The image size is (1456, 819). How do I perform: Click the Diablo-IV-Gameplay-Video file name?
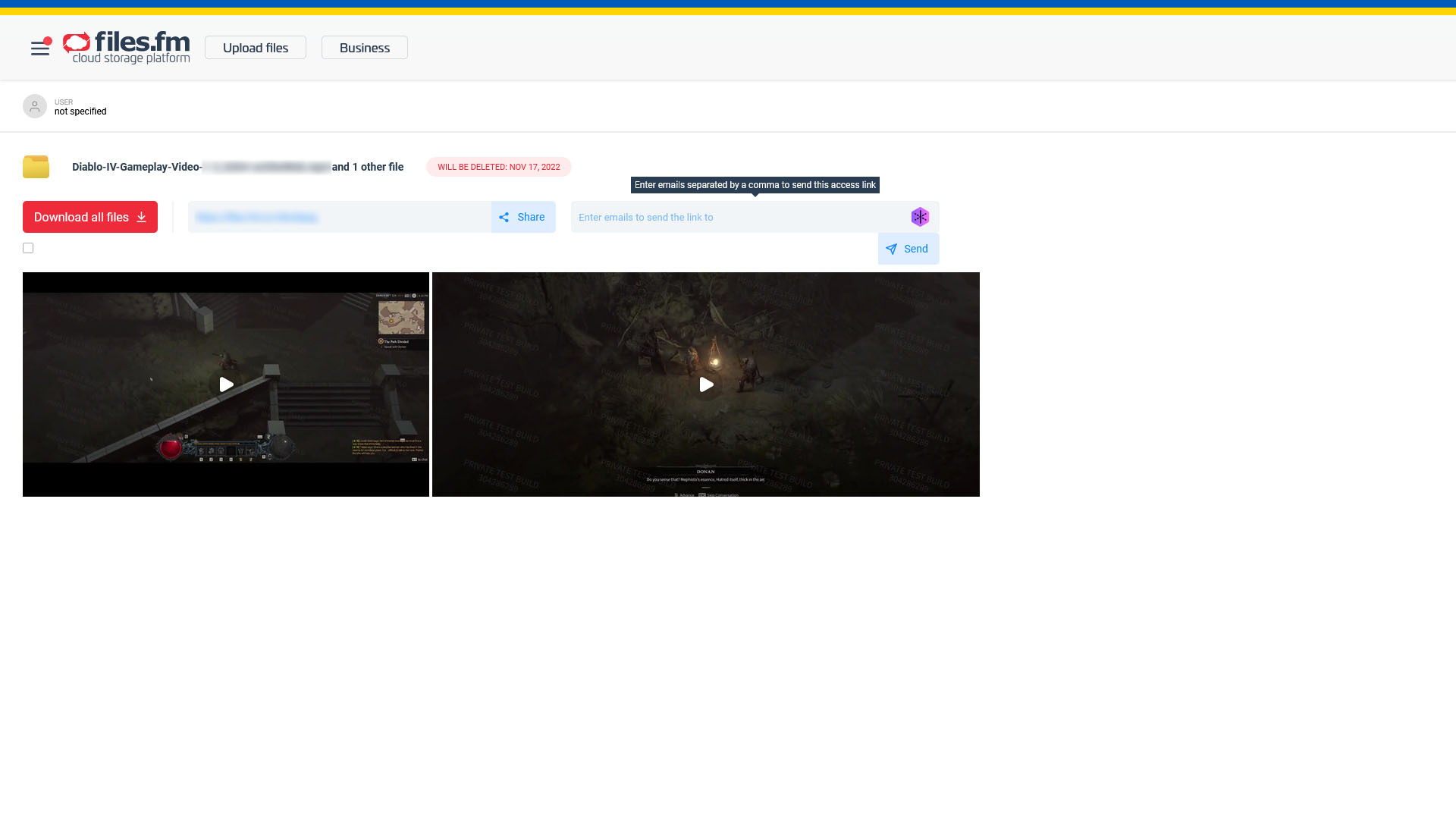(136, 167)
